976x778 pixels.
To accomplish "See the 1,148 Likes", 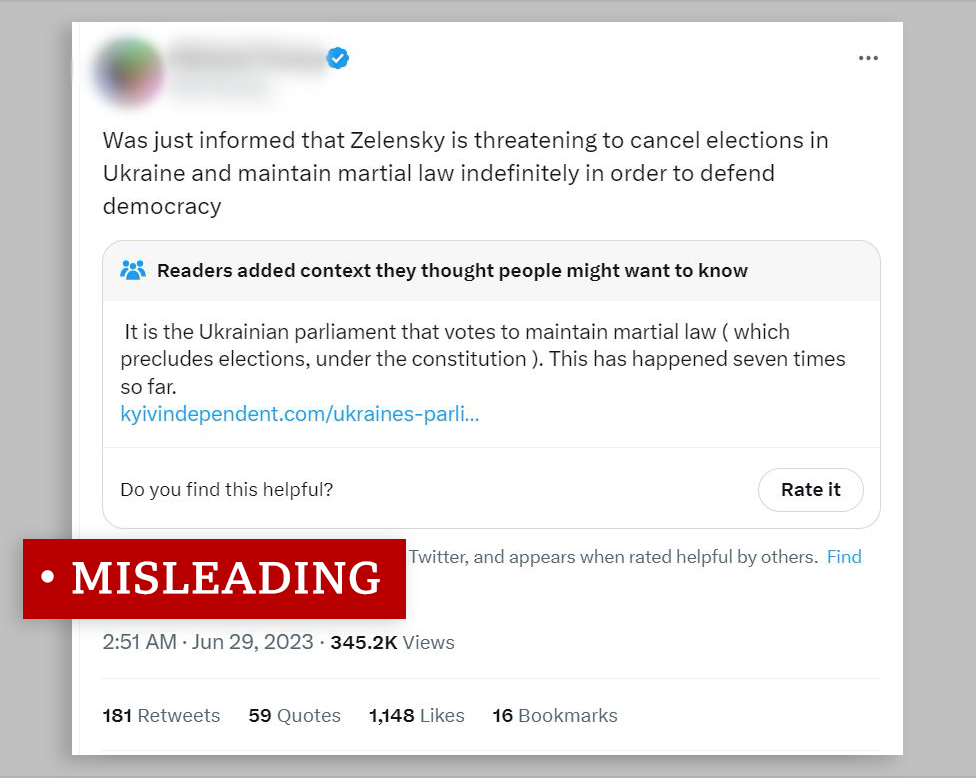I will pos(416,715).
